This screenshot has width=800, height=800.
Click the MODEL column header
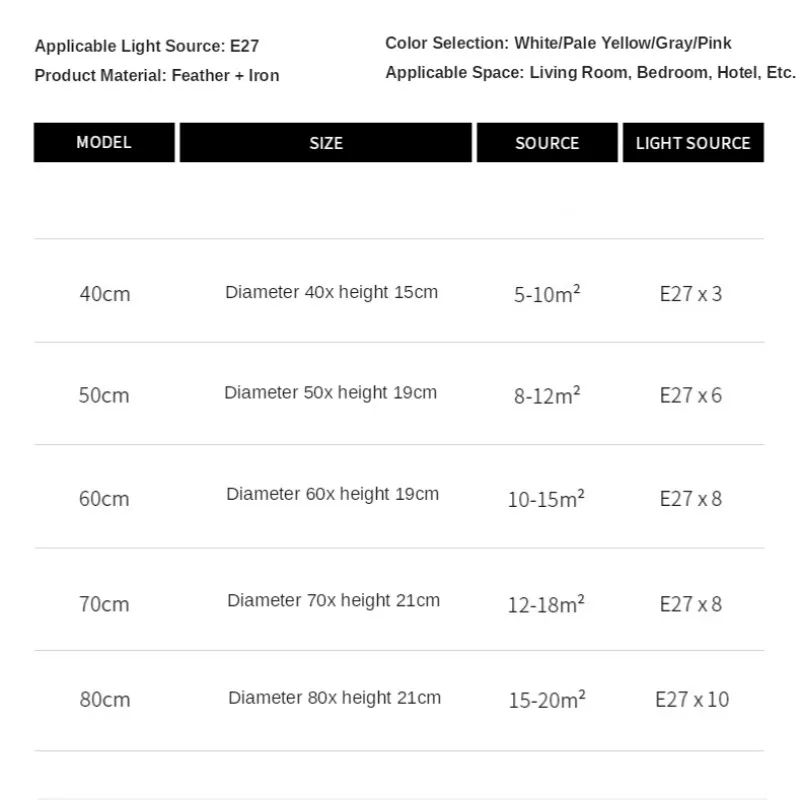click(104, 142)
